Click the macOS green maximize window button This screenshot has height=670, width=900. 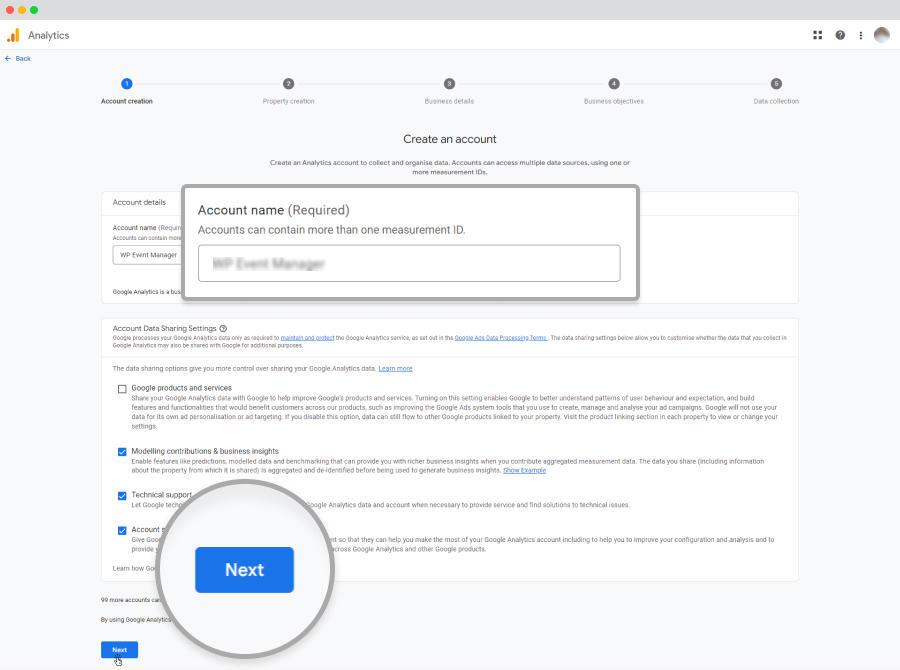[x=34, y=10]
